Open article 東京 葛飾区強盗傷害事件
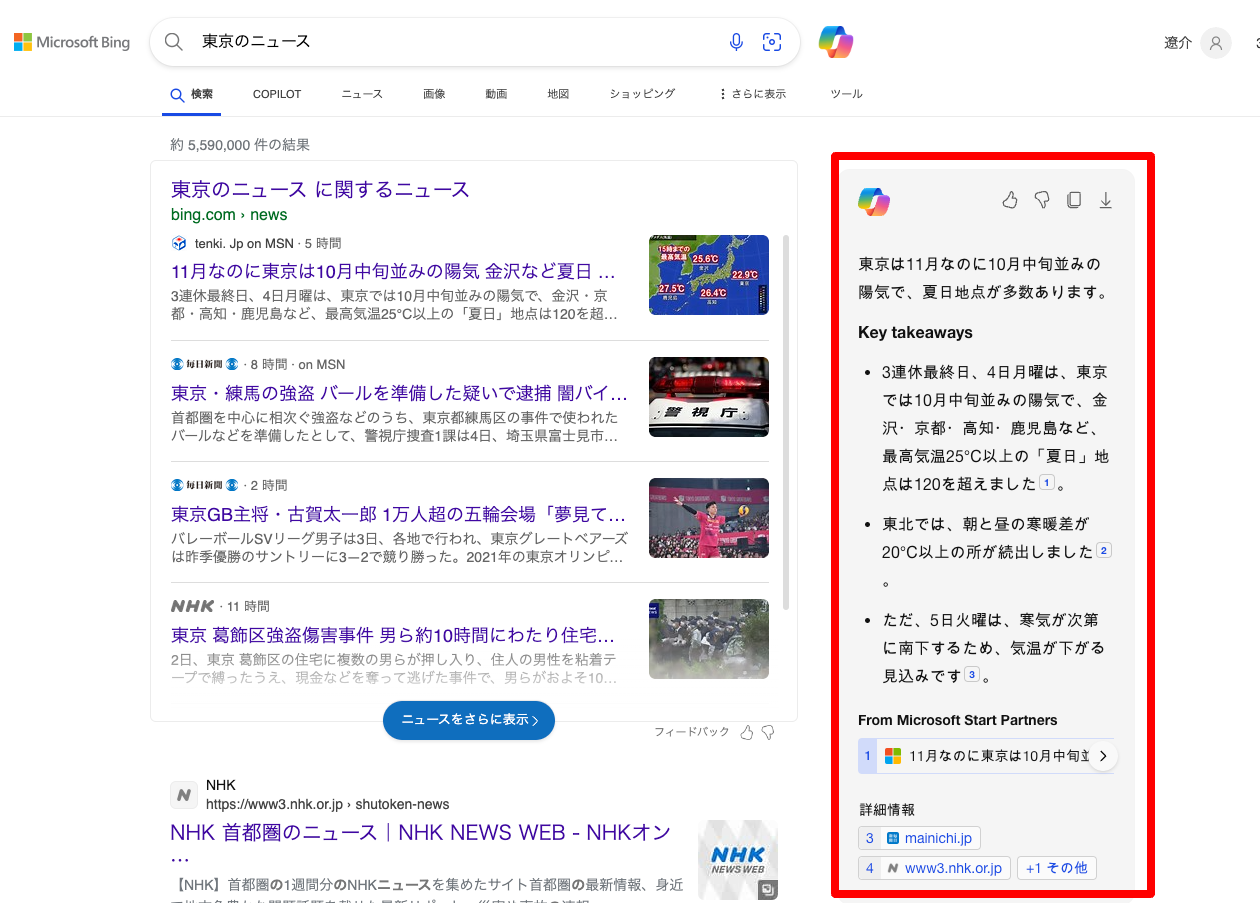Image resolution: width=1260 pixels, height=903 pixels. click(x=393, y=636)
